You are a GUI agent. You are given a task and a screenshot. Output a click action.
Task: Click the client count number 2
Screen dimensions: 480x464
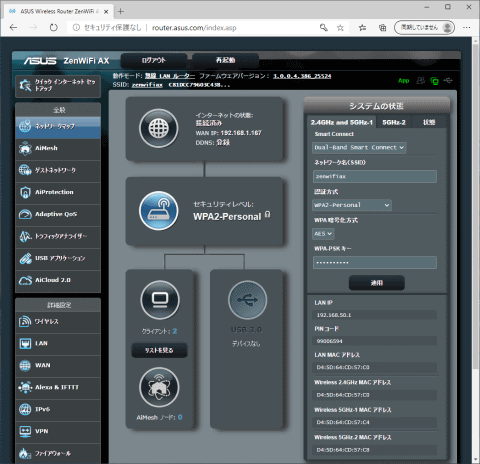pos(175,331)
